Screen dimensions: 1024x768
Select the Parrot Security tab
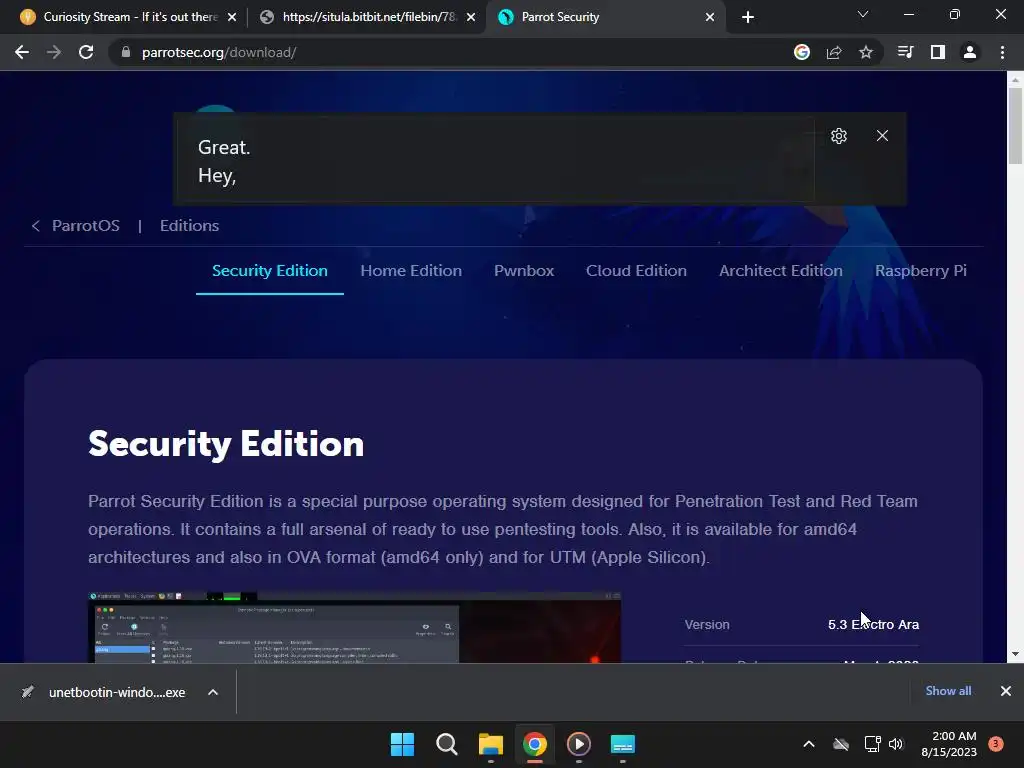pos(607,17)
